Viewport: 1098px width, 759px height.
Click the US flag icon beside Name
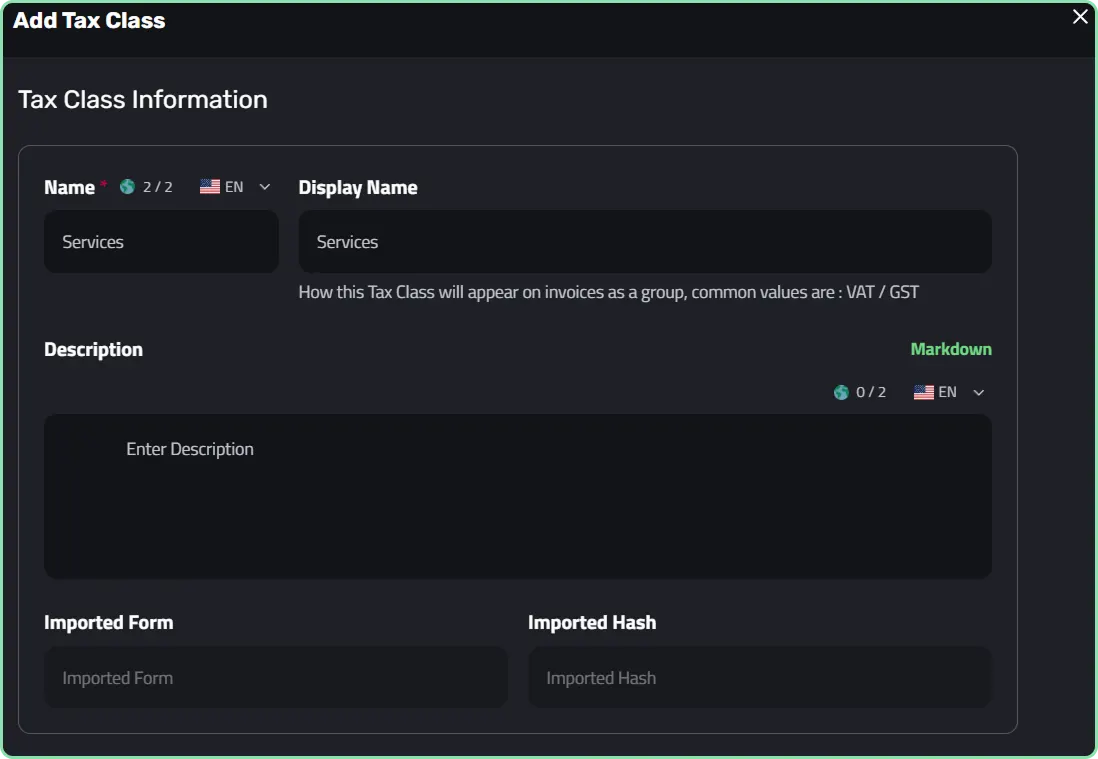[209, 186]
